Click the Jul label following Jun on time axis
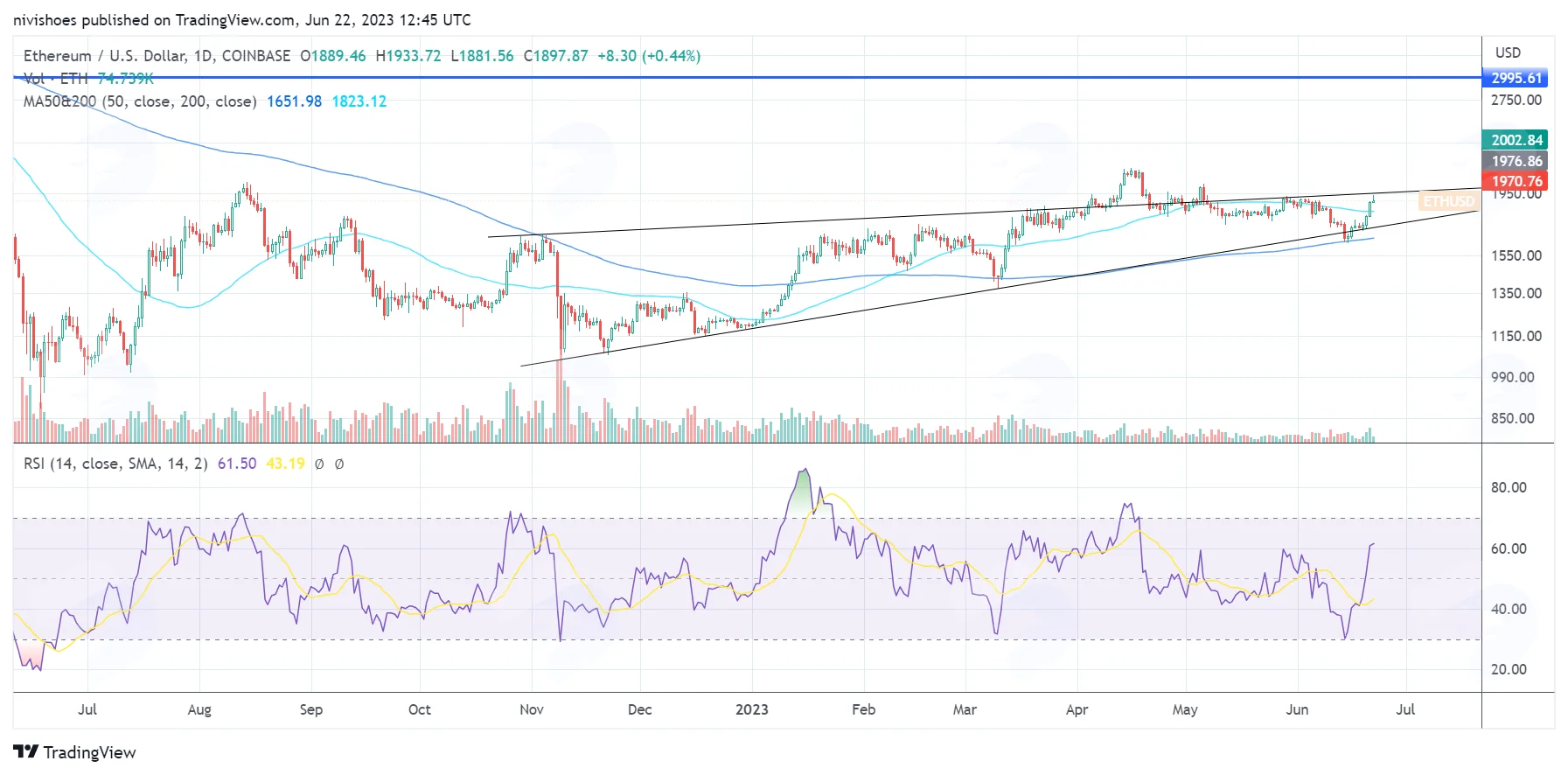The width and height of the screenshot is (1568, 775). (x=1405, y=709)
